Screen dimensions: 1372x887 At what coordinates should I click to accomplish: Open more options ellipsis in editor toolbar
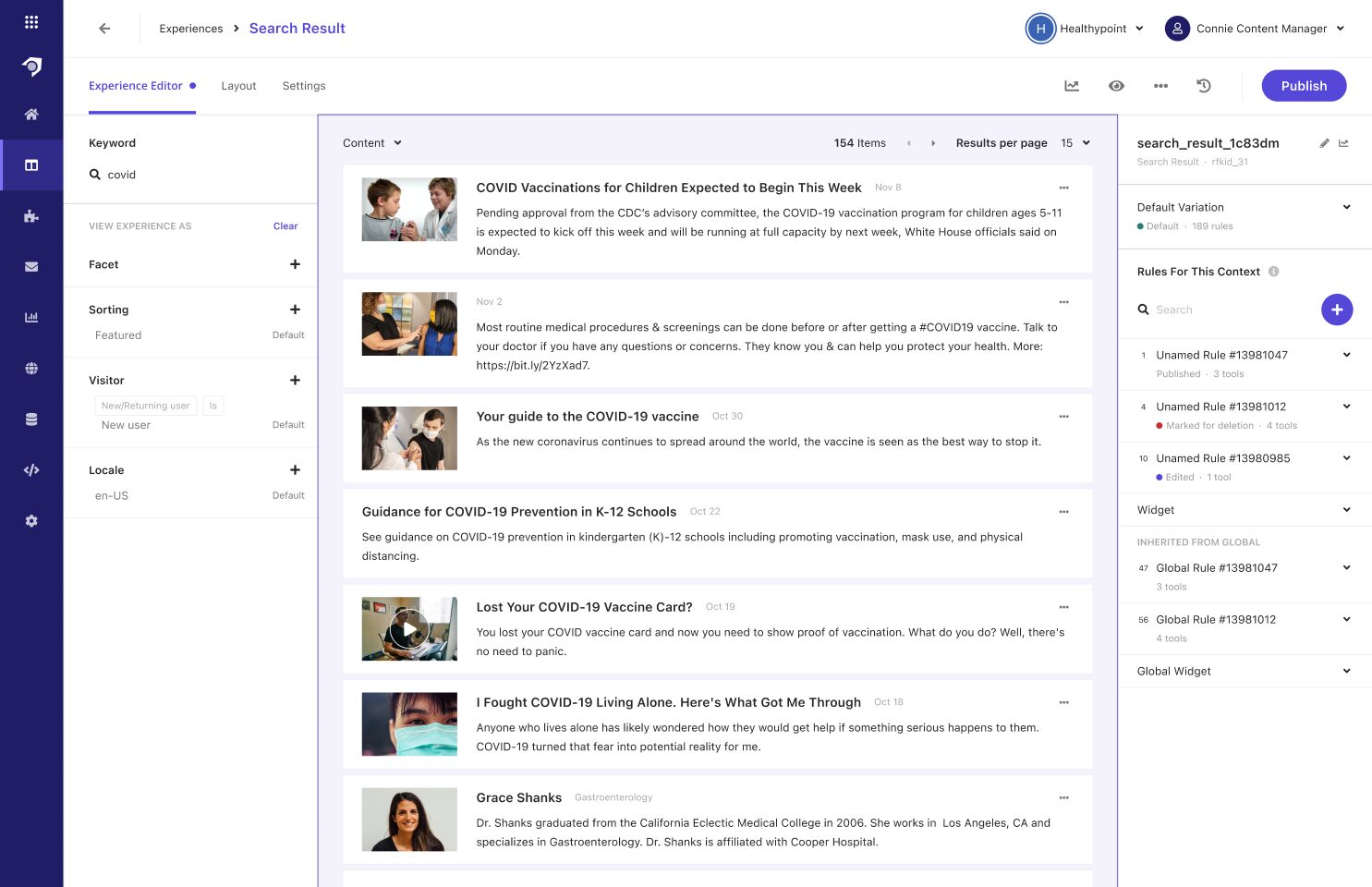tap(1160, 86)
